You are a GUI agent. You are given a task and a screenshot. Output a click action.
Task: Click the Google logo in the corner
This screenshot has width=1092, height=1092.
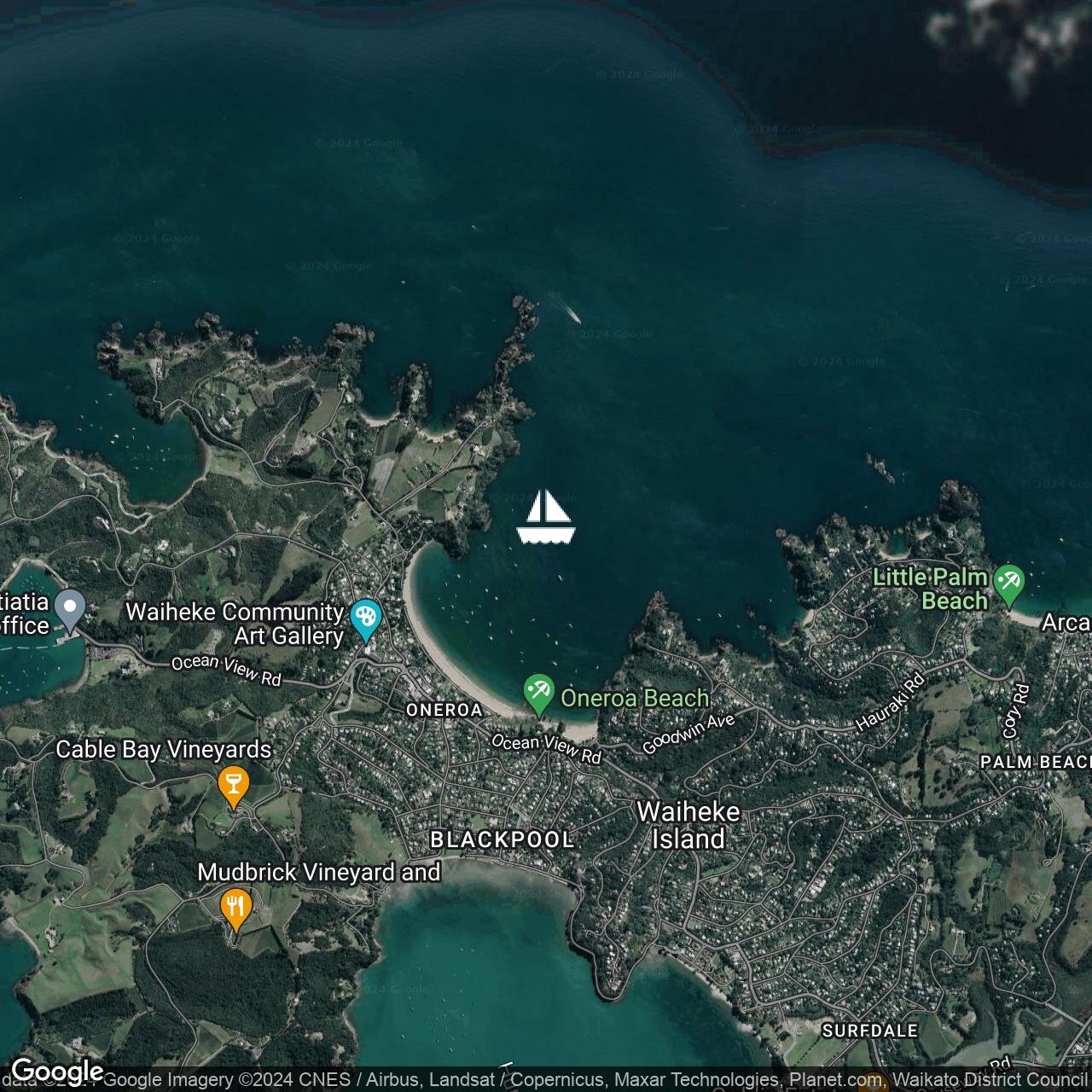pyautogui.click(x=56, y=1072)
